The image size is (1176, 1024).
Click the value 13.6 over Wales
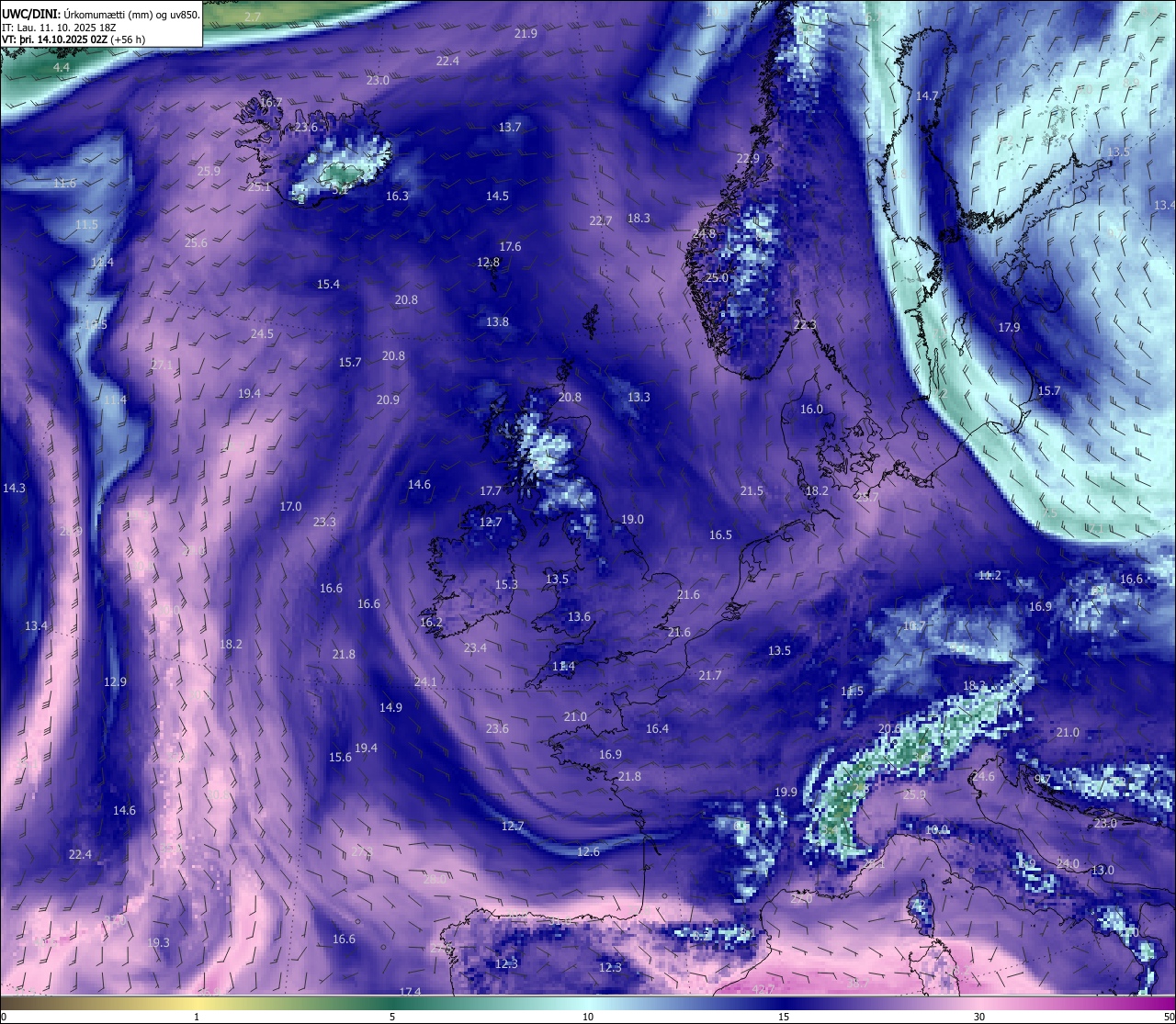pyautogui.click(x=579, y=617)
